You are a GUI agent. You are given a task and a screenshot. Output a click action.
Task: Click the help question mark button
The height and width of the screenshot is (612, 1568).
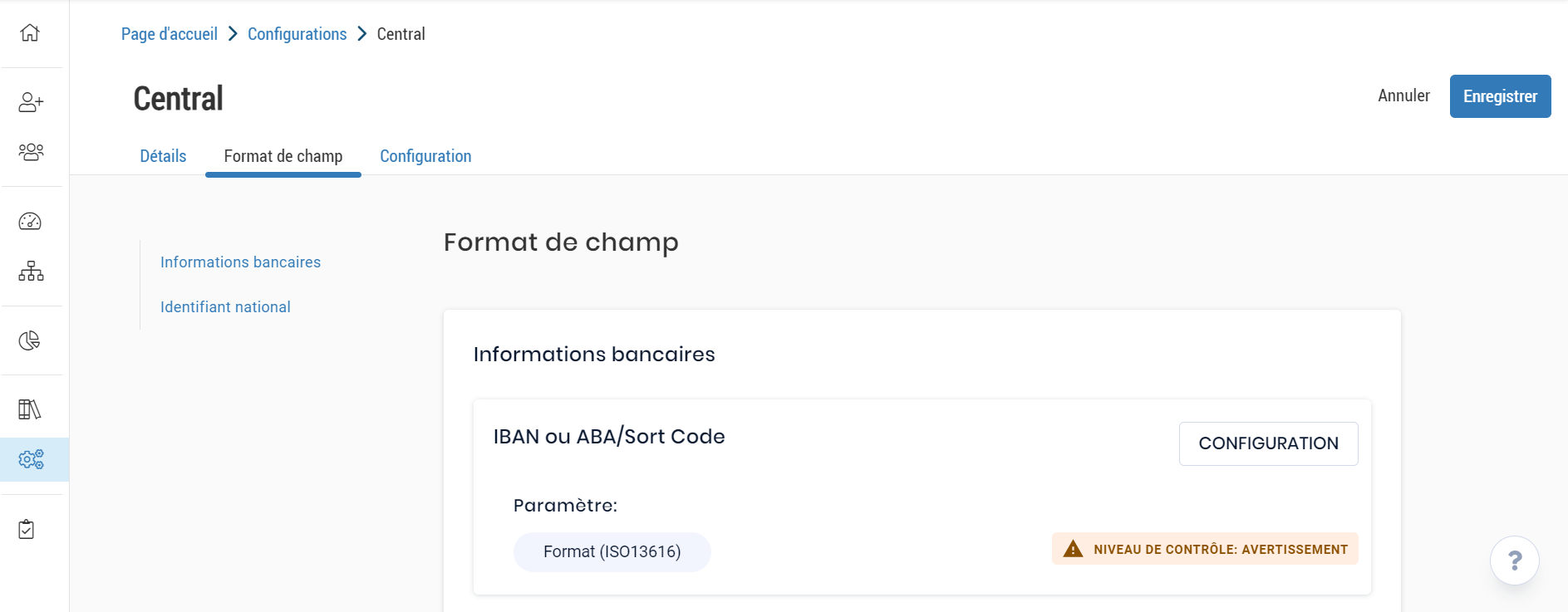(x=1514, y=561)
